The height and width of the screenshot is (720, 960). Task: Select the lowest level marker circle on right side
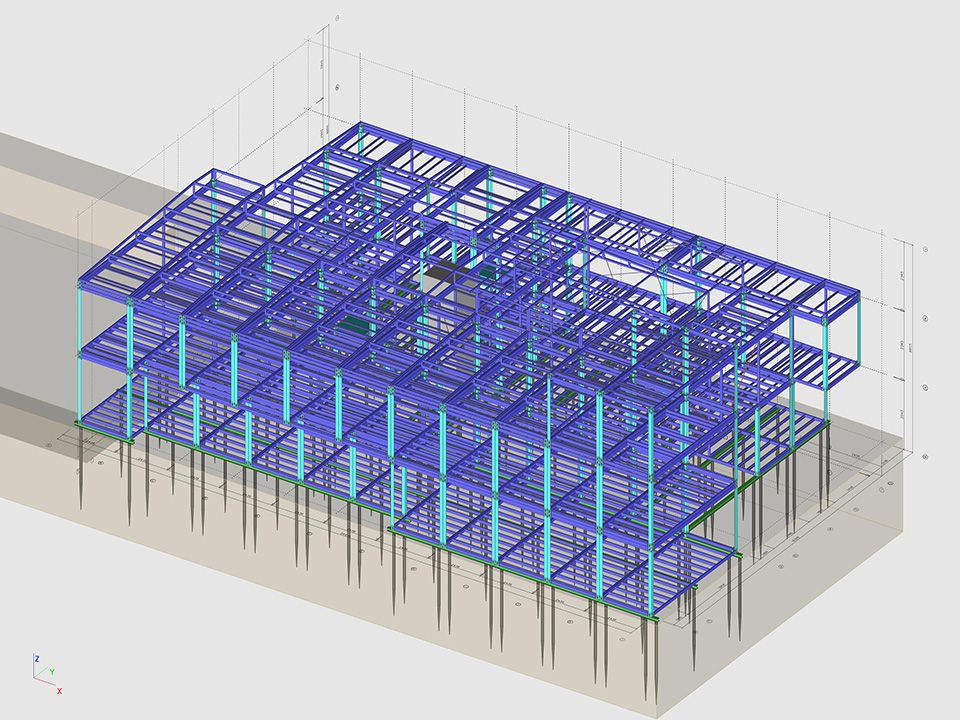[x=925, y=456]
